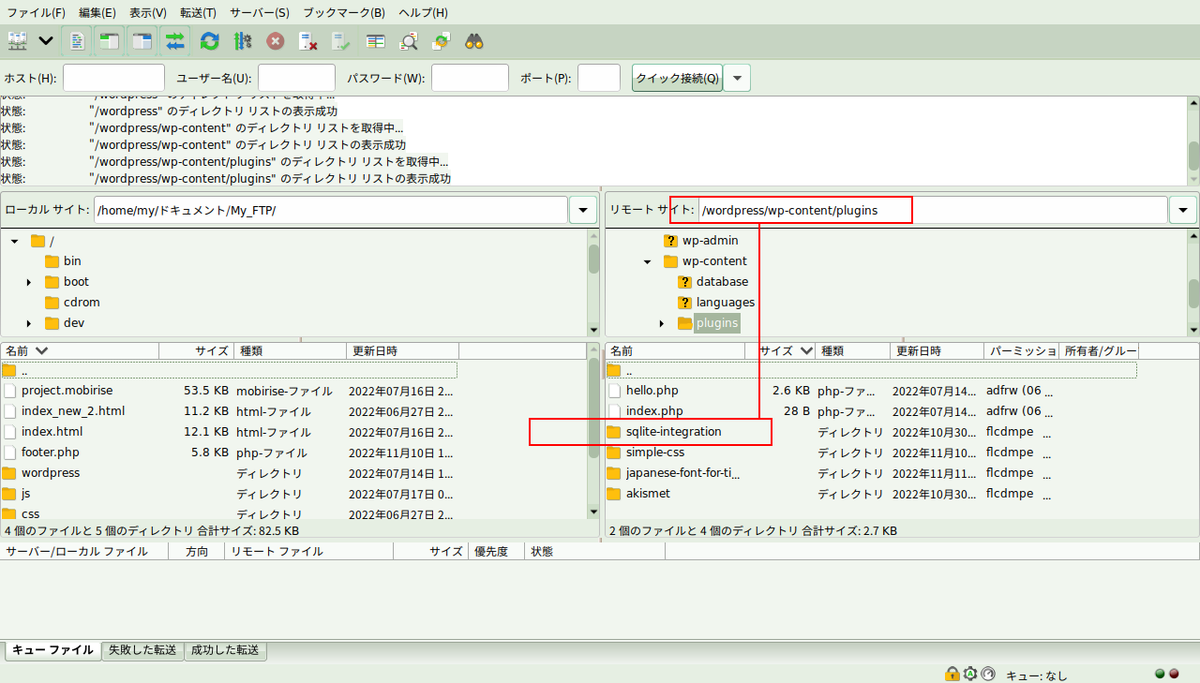Open the 編集(E) menu
The image size is (1200, 683).
[97, 13]
